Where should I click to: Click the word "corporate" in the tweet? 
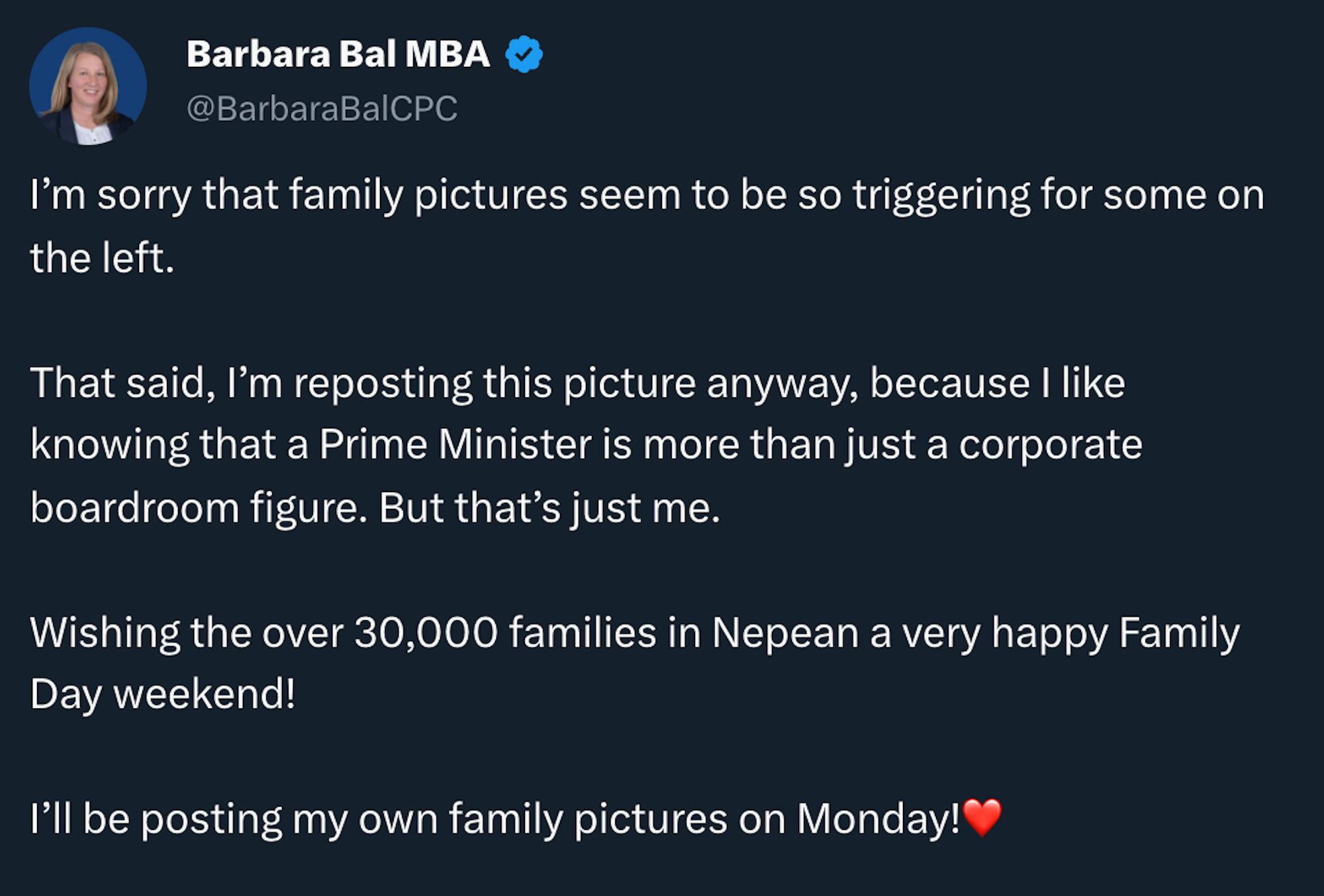coord(1050,445)
